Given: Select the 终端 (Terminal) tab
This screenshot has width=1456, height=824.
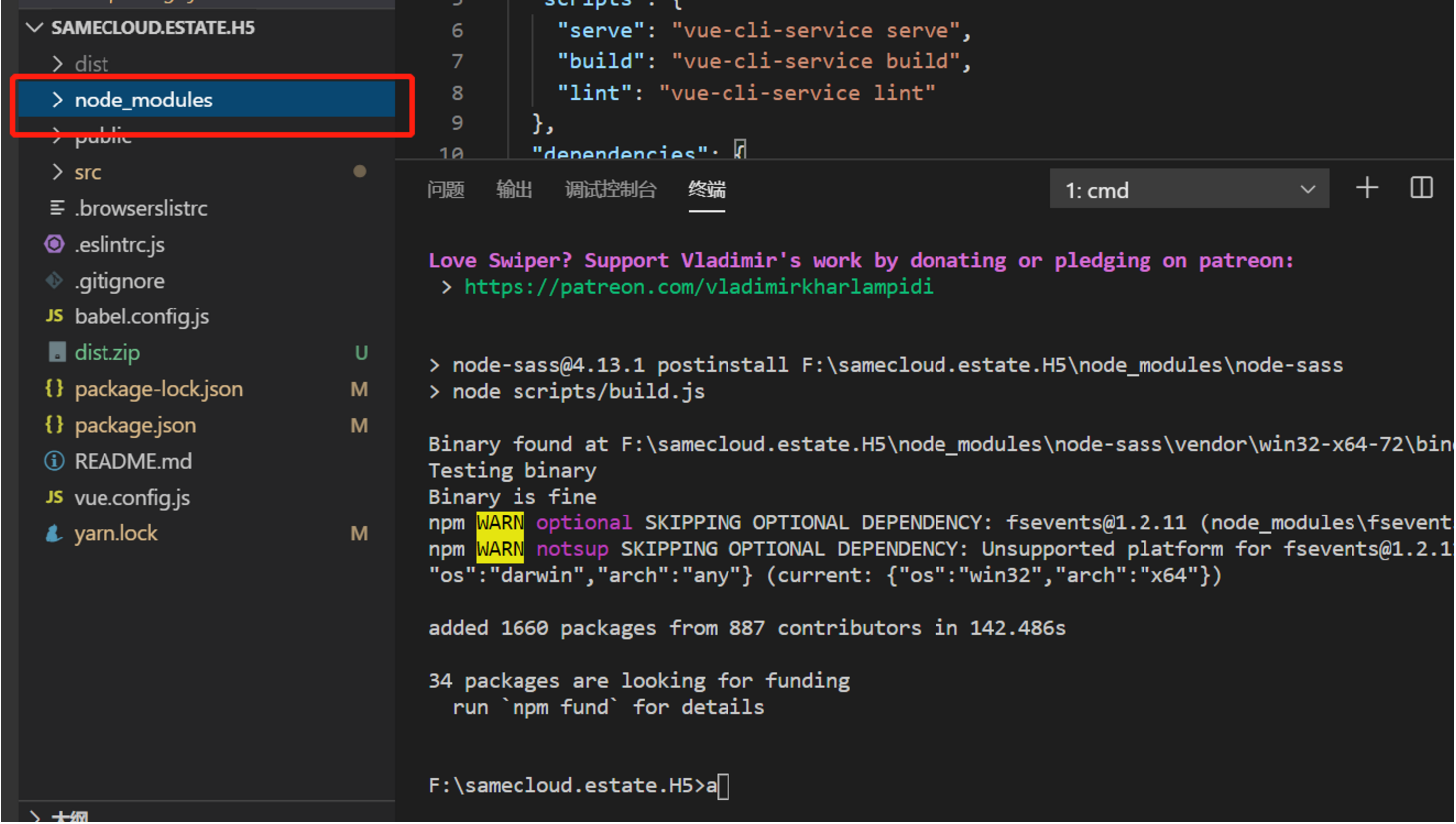Looking at the screenshot, I should click(707, 189).
